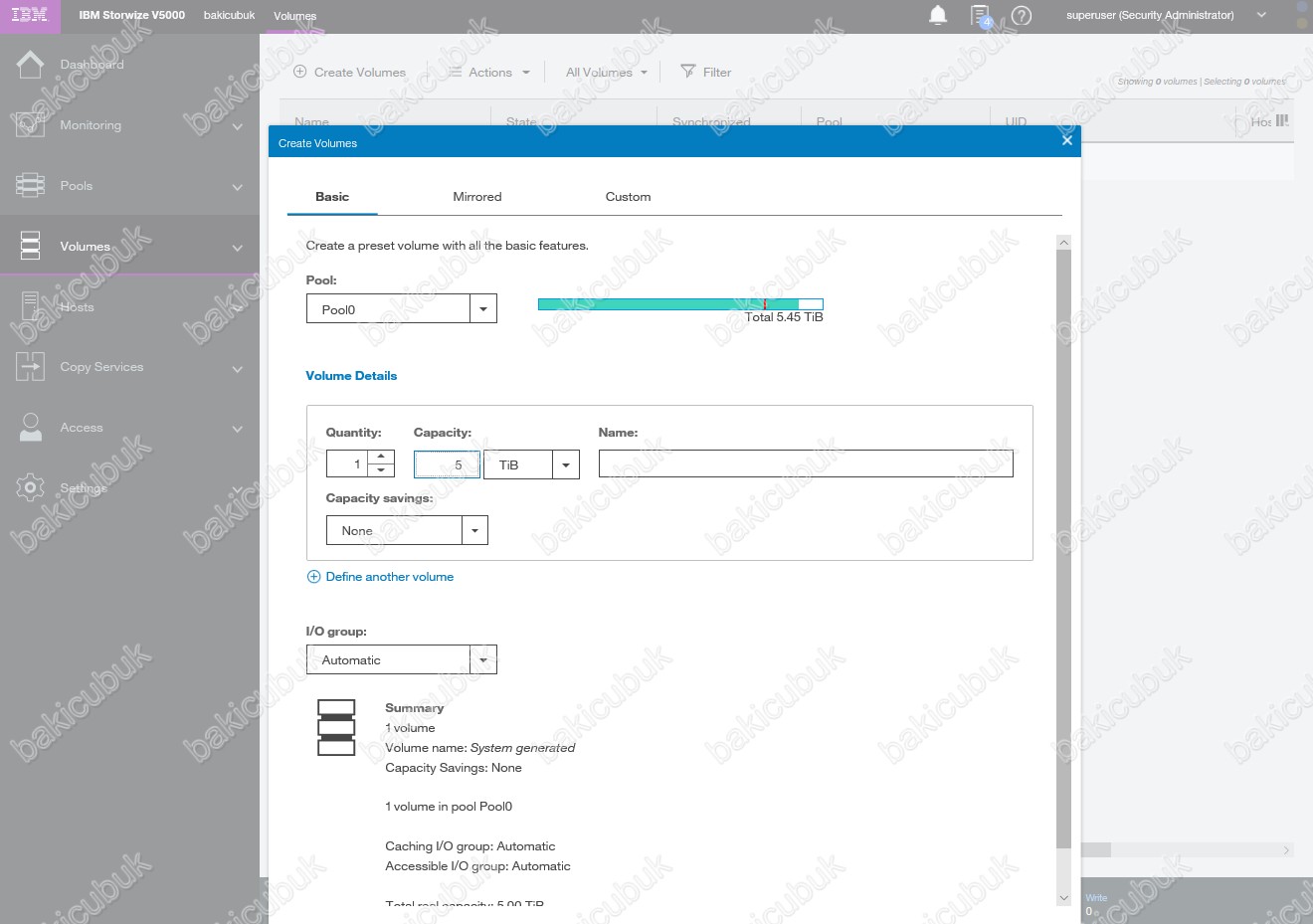Viewport: 1313px width, 924px height.
Task: Click the 'Total 5.45 TiB' text
Action: [x=784, y=317]
